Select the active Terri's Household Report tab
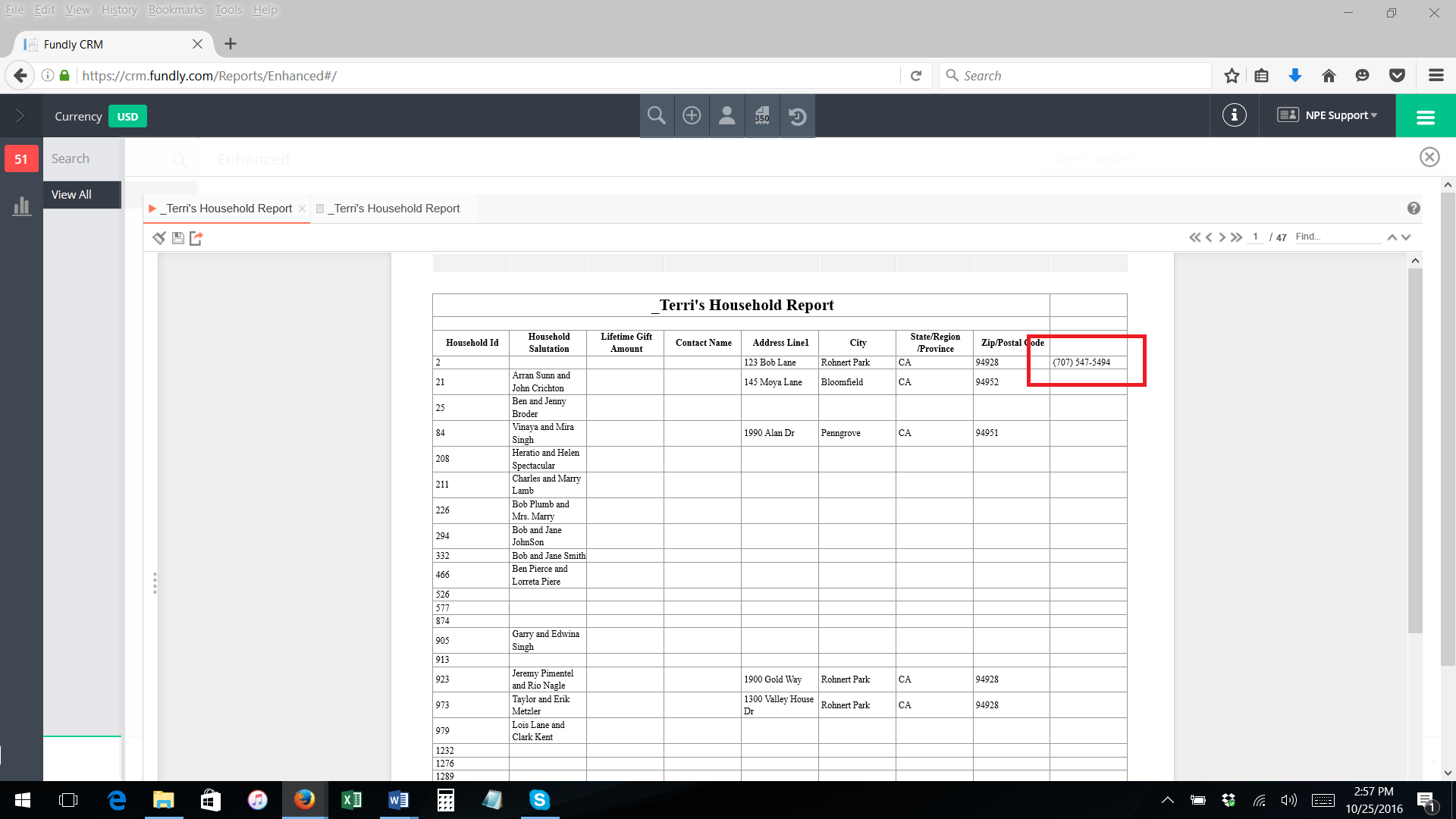Image resolution: width=1456 pixels, height=819 pixels. pos(227,209)
